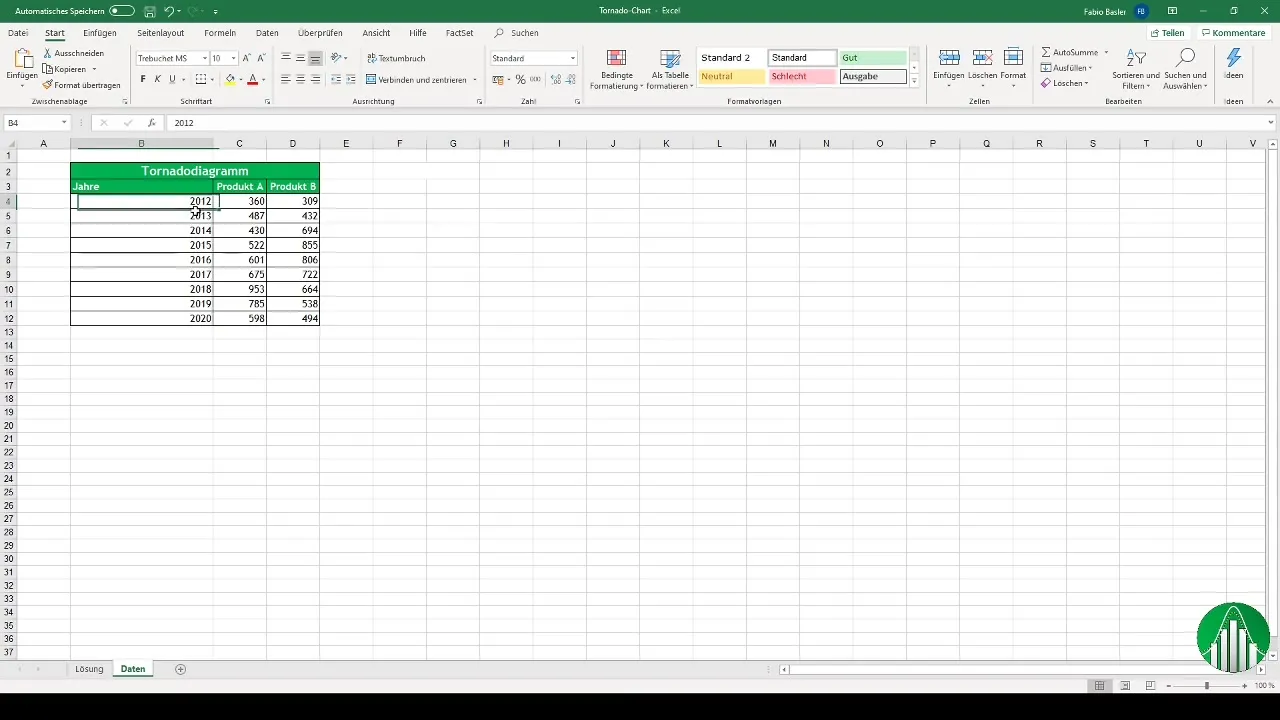This screenshot has width=1280, height=720.
Task: Click the thousands separator 000 icon
Action: (535, 79)
